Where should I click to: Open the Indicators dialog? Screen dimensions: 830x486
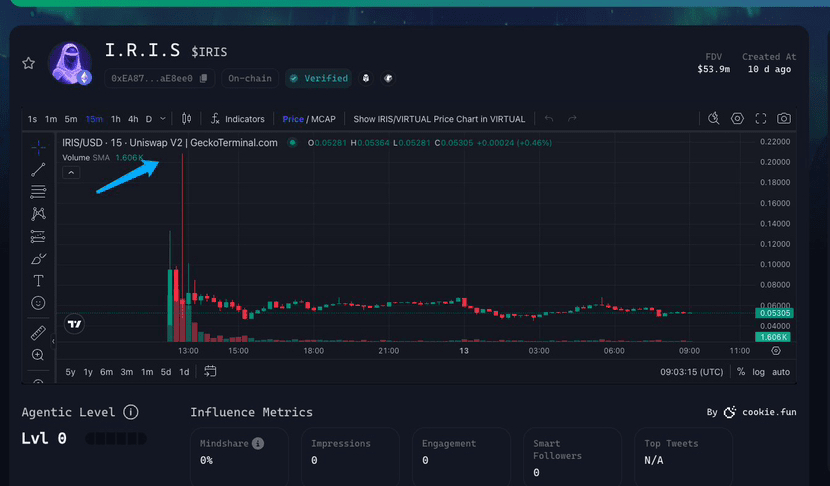coord(238,119)
